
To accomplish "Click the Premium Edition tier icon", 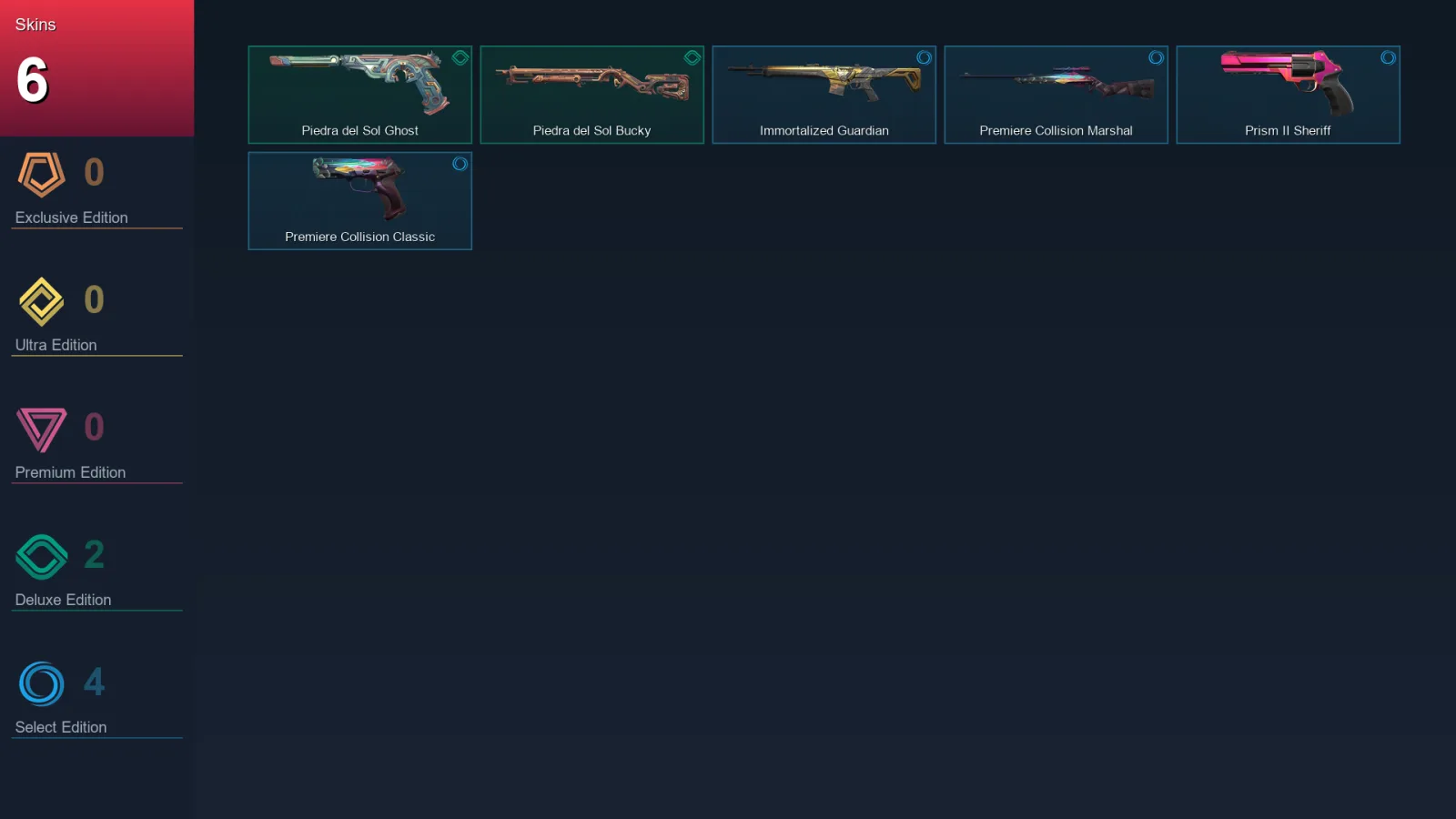I will pyautogui.click(x=41, y=430).
